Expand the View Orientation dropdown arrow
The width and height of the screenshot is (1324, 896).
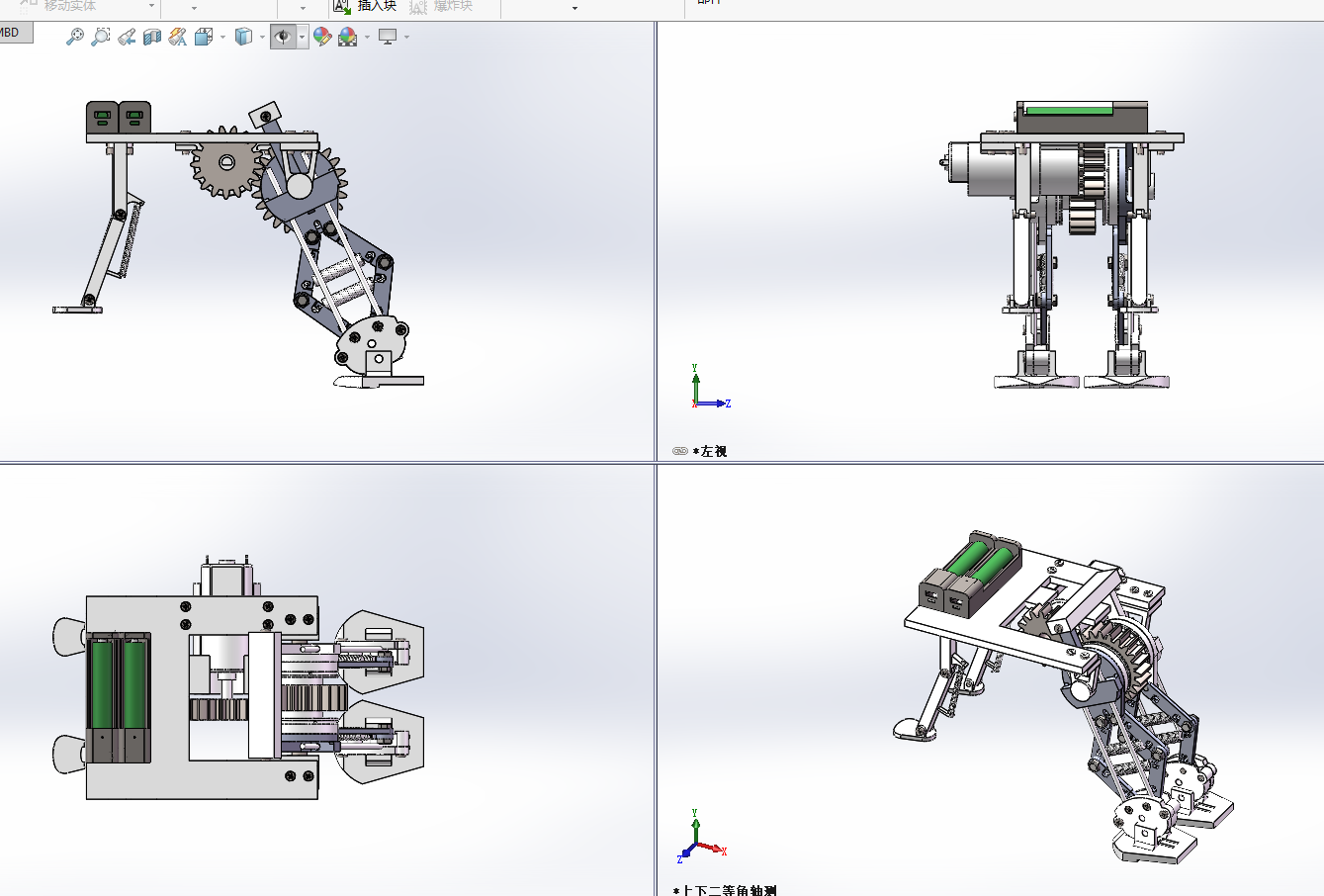point(222,38)
